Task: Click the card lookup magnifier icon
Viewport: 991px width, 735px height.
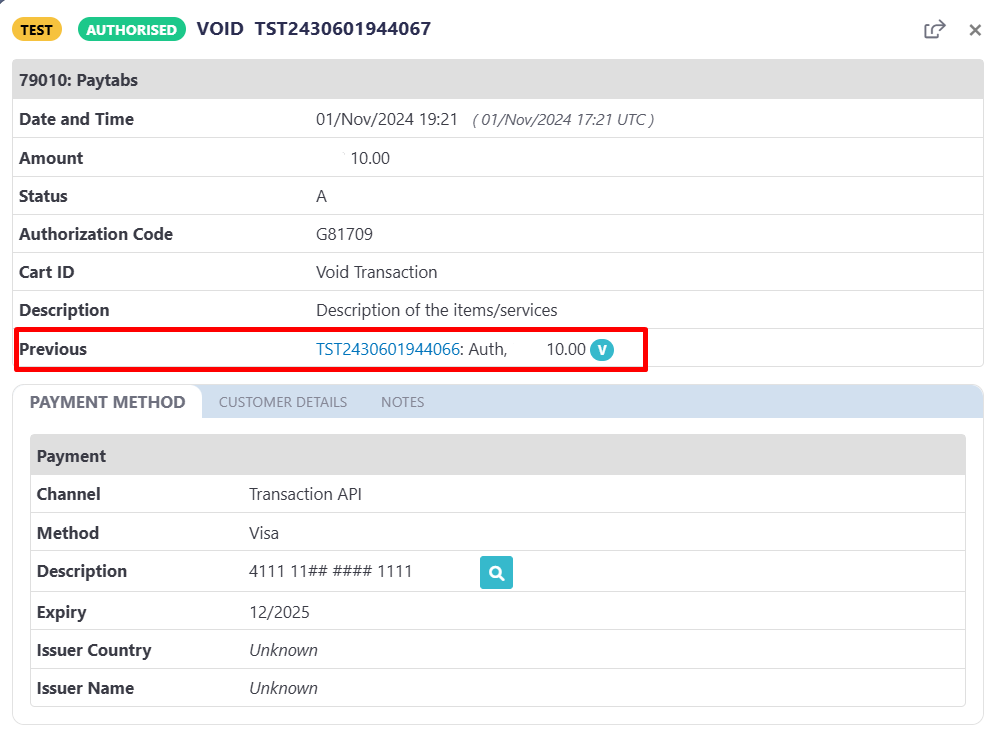Action: [496, 573]
